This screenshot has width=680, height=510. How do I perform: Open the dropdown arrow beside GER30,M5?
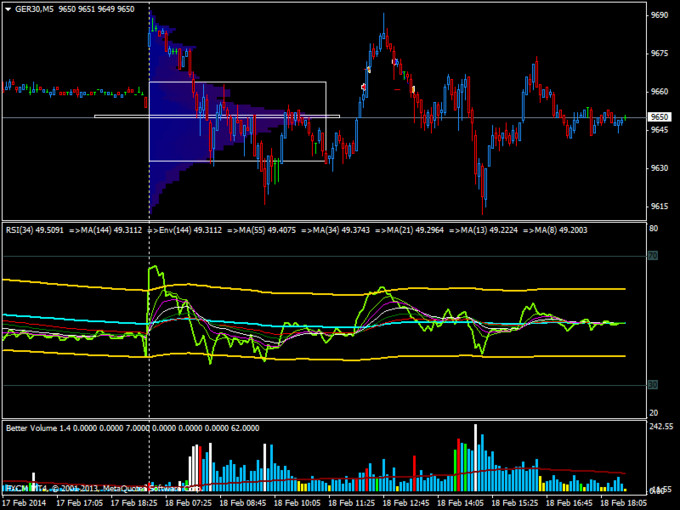tap(9, 8)
